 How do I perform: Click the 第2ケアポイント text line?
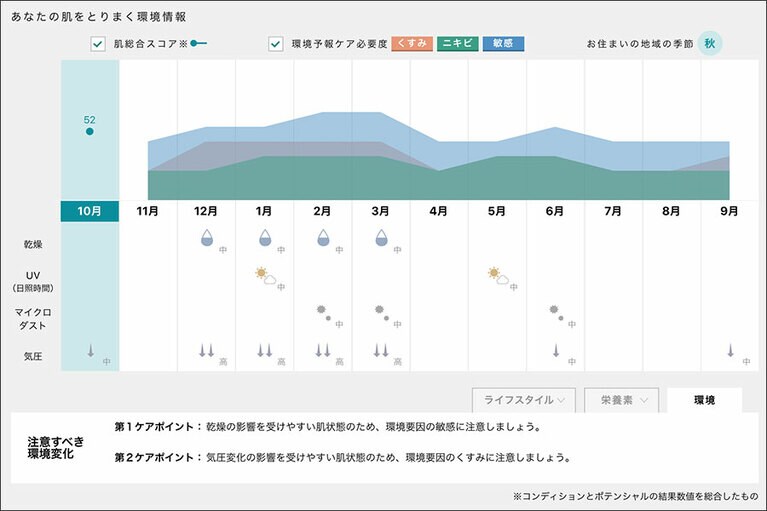click(343, 458)
